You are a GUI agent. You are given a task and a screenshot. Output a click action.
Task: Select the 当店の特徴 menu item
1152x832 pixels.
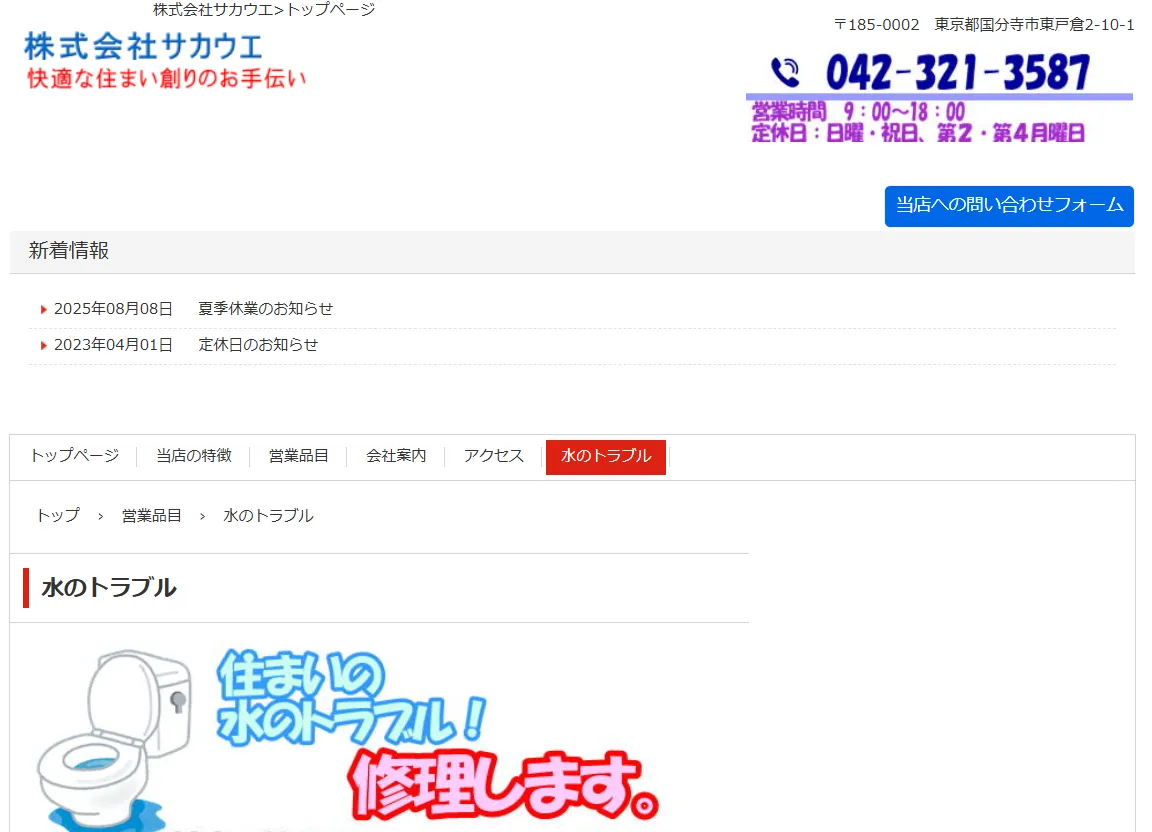click(193, 456)
